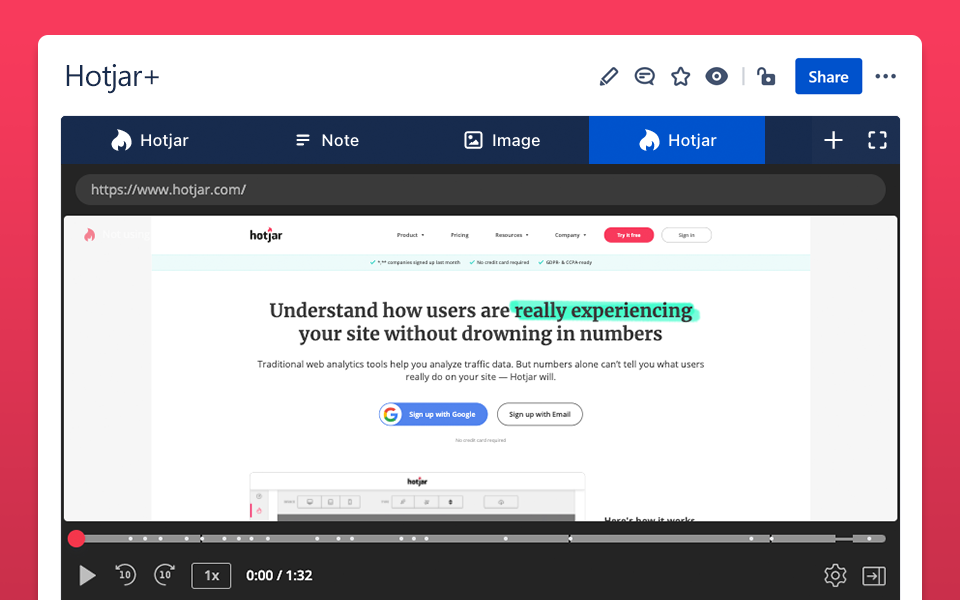Rewind recording 10 seconds
Screen dimensions: 960x600
(x=126, y=574)
